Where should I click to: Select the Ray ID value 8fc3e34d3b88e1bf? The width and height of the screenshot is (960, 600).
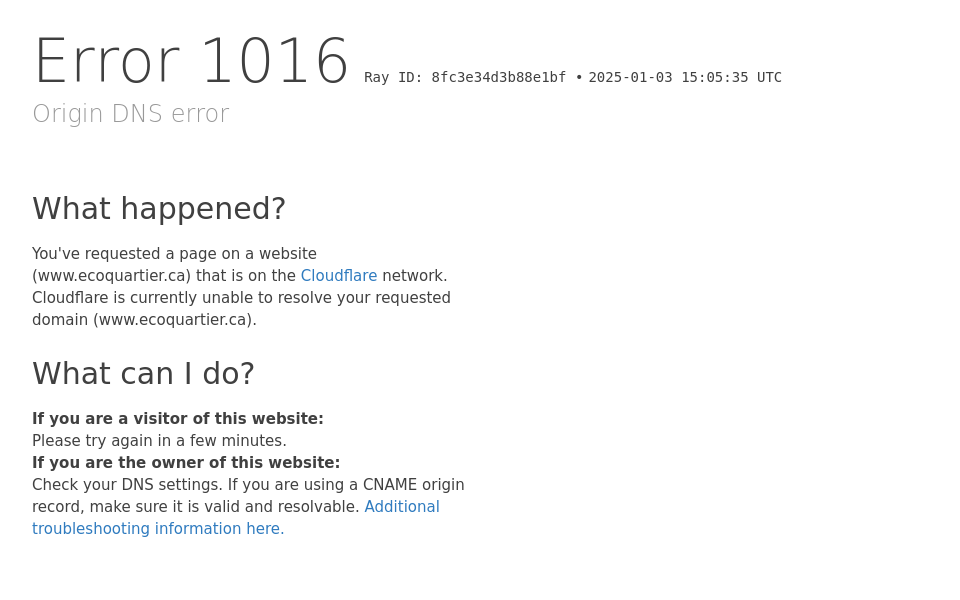coord(498,78)
